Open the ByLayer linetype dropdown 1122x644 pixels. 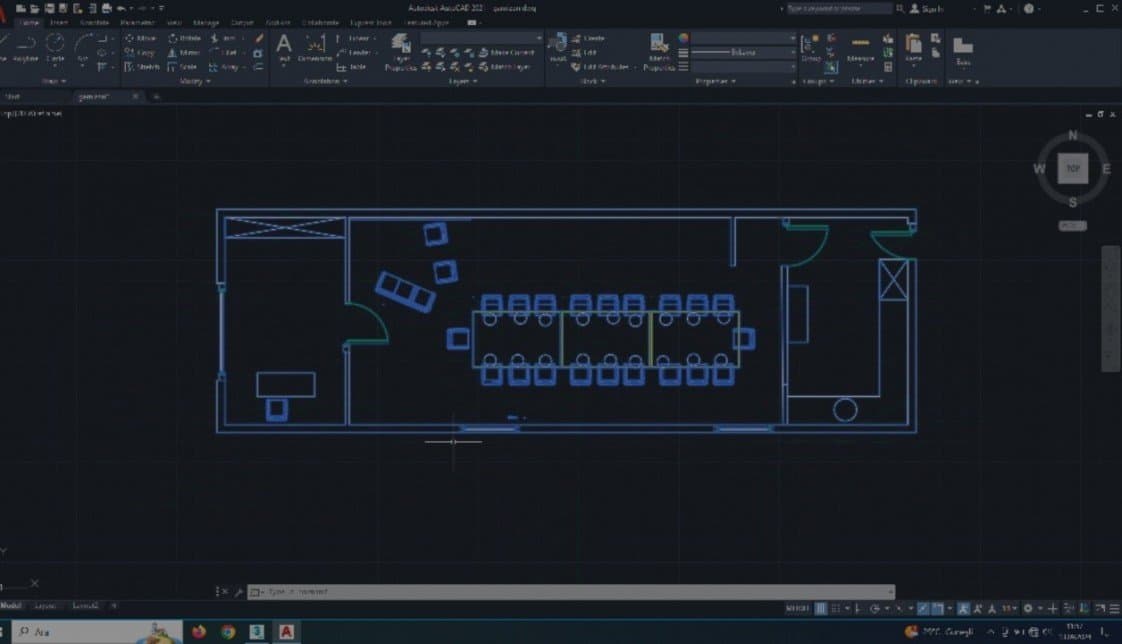743,52
